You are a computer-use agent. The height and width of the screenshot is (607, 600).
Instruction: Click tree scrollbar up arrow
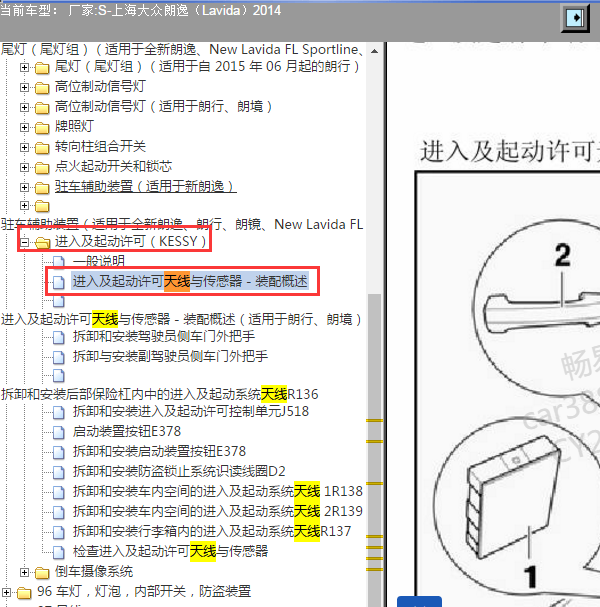[x=374, y=51]
